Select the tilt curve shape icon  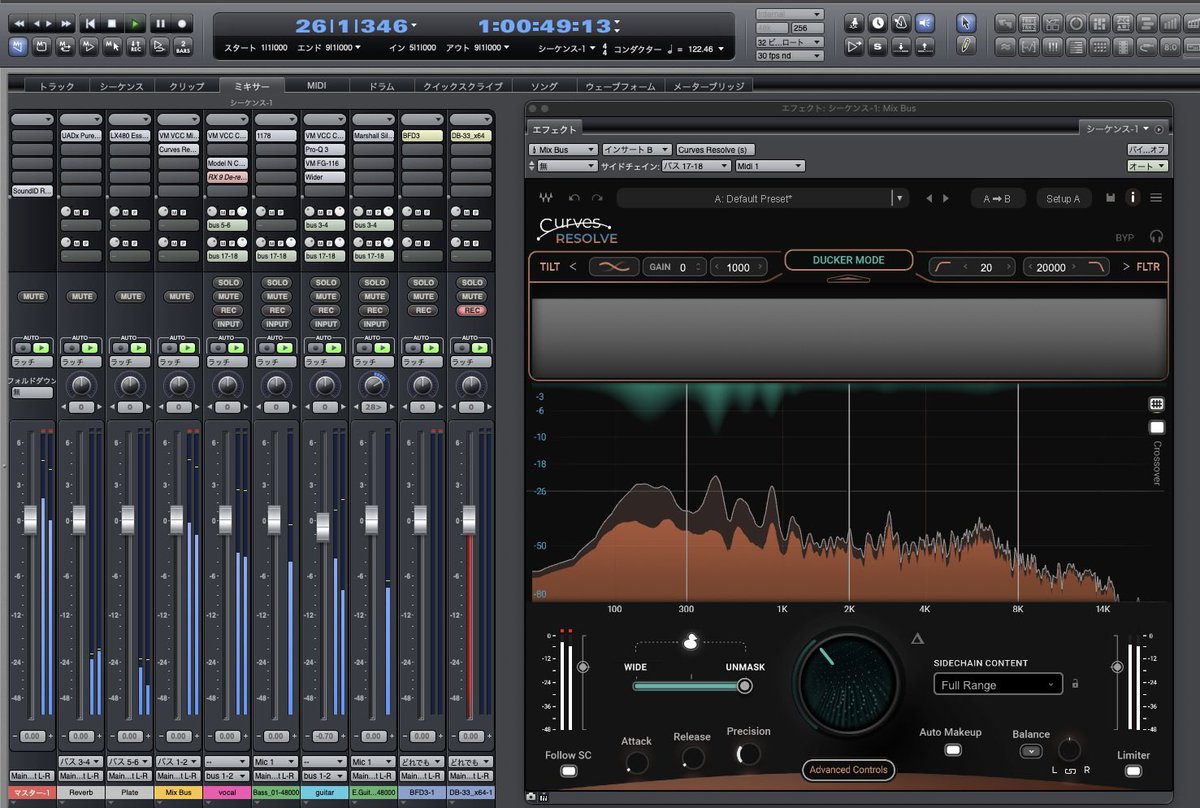[x=614, y=267]
